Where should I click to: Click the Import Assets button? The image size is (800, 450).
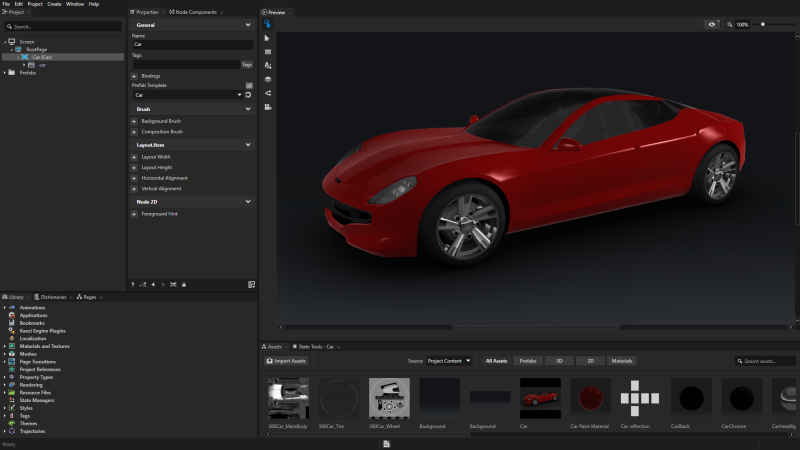[286, 360]
